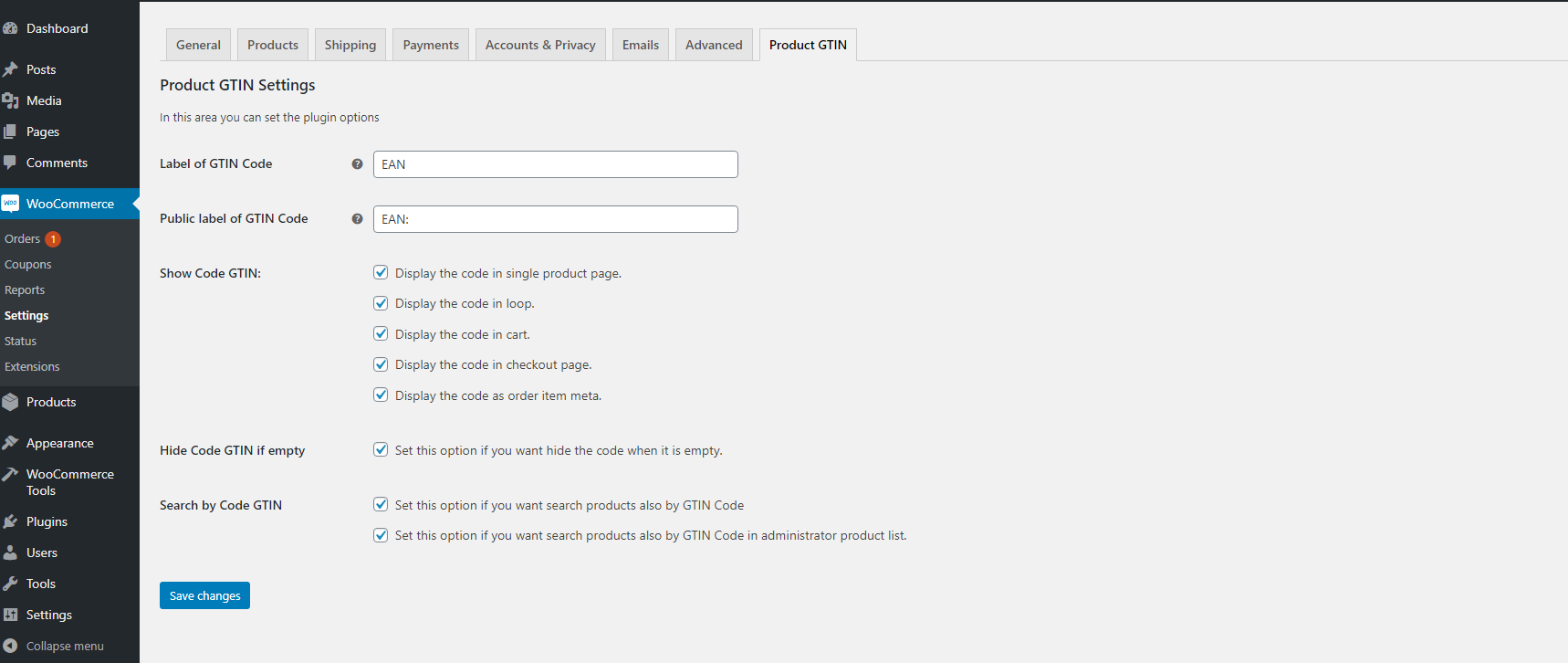
Task: Click the Save changes button
Action: click(204, 595)
